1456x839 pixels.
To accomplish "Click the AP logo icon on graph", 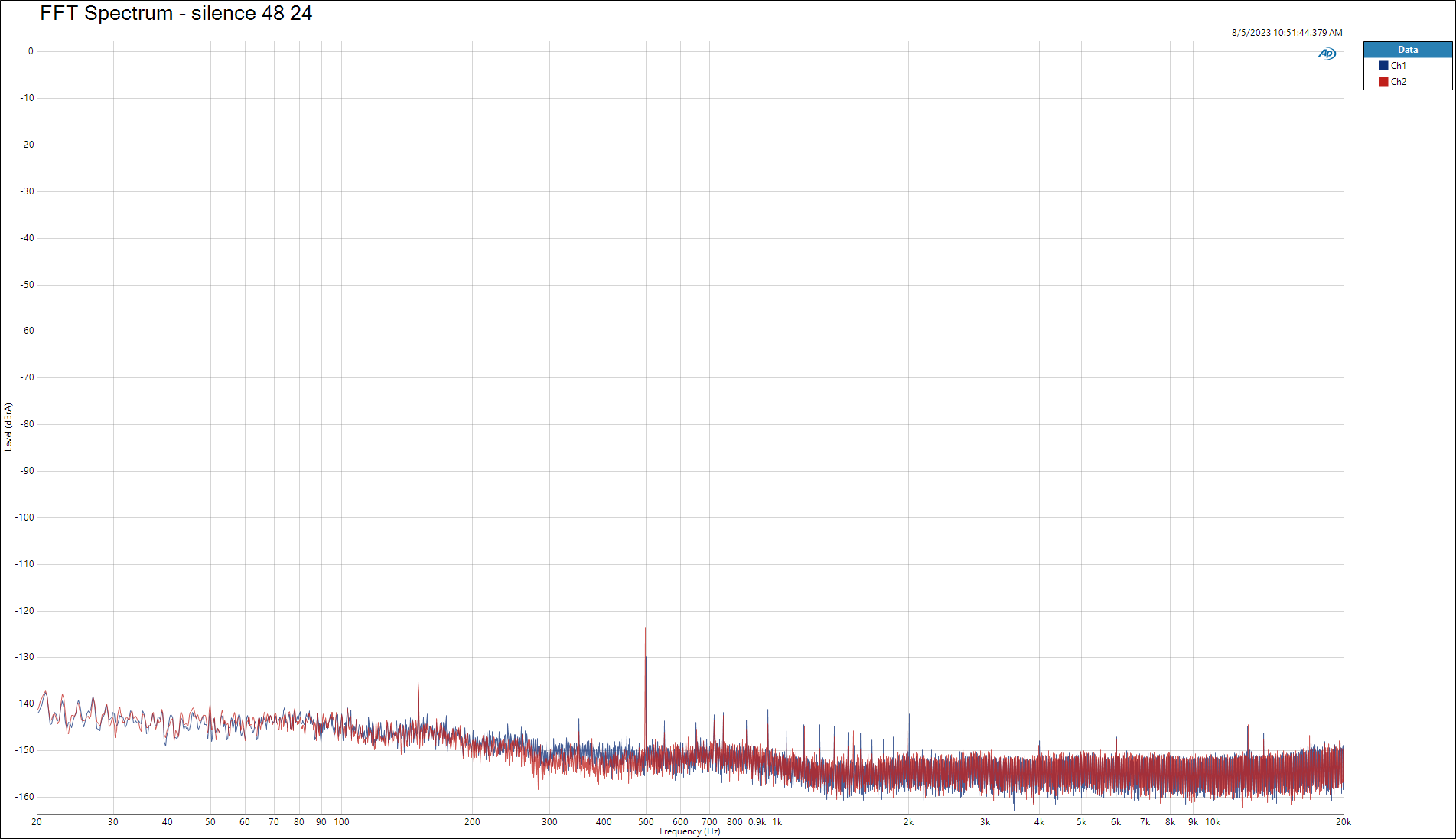I will [x=1327, y=54].
